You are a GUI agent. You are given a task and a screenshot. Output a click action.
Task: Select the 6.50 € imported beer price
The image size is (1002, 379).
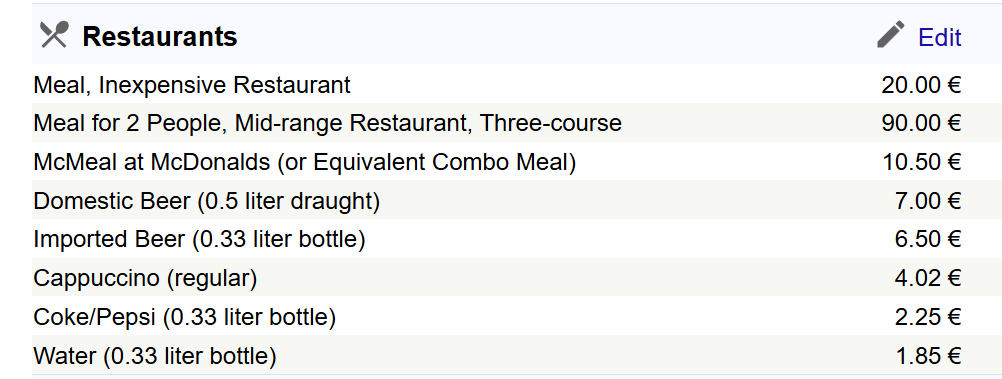point(928,239)
